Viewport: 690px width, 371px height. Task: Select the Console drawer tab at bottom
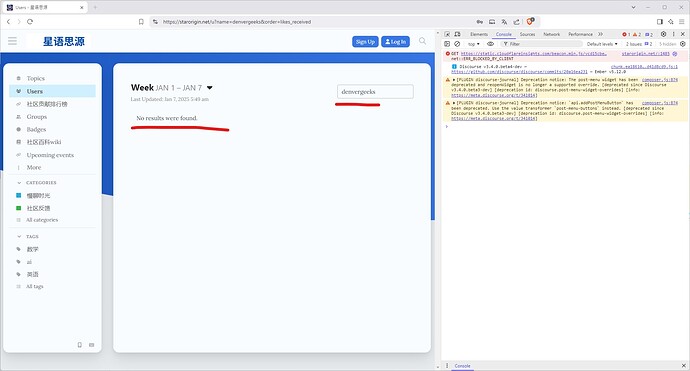pyautogui.click(x=462, y=366)
